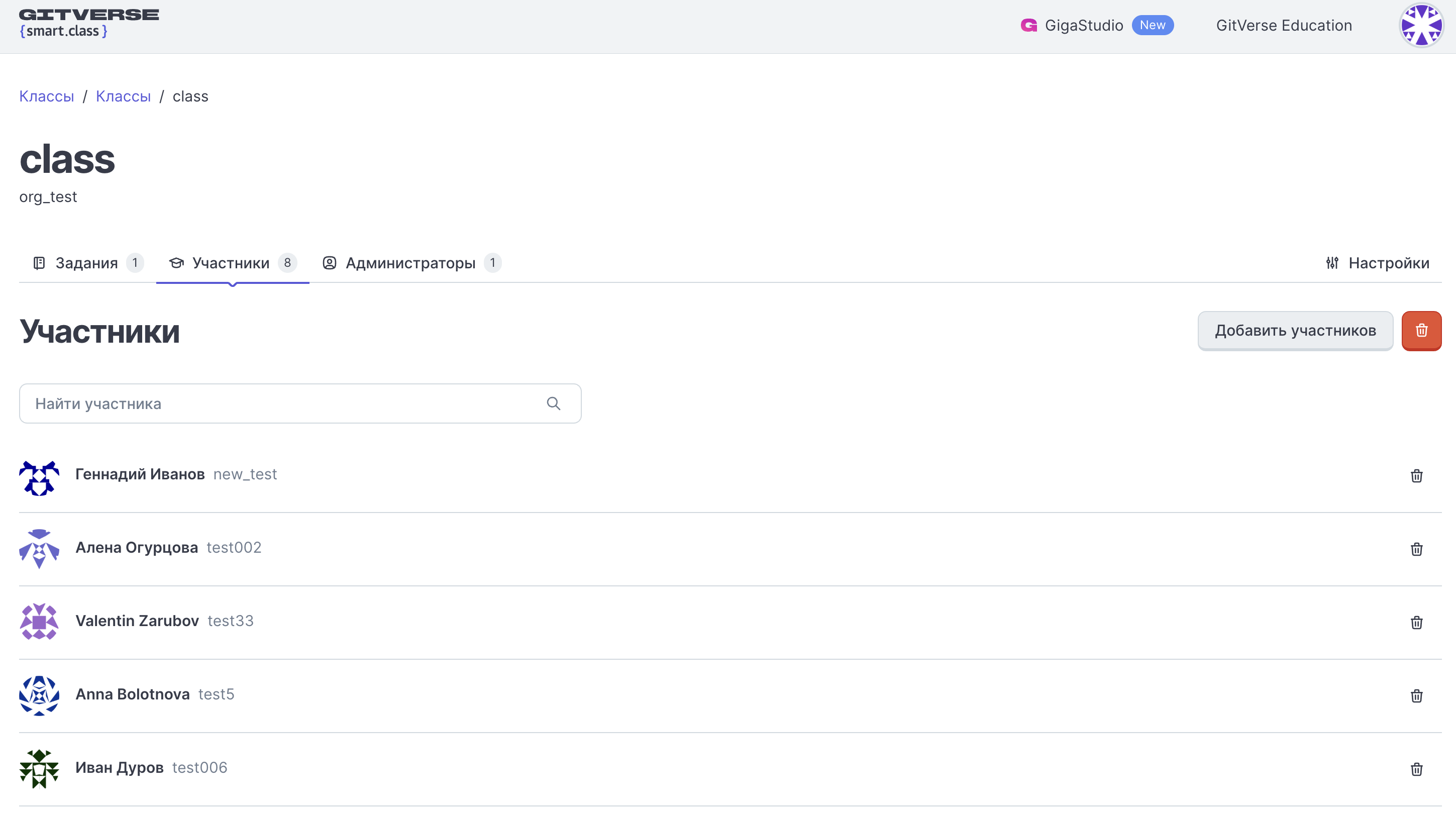Go to first Классы breadcrumb link
The image size is (1456, 813).
(x=46, y=96)
